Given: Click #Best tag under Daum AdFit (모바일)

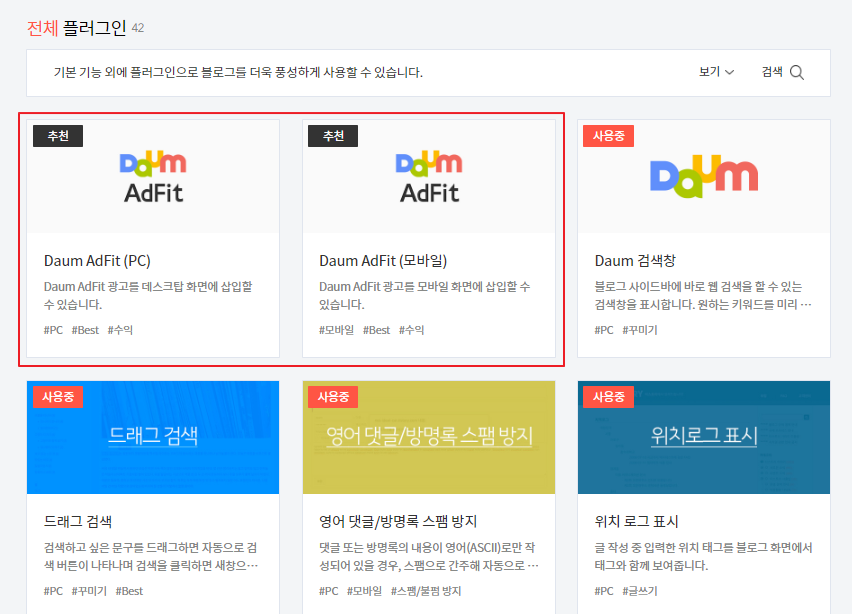Looking at the screenshot, I should 377,330.
